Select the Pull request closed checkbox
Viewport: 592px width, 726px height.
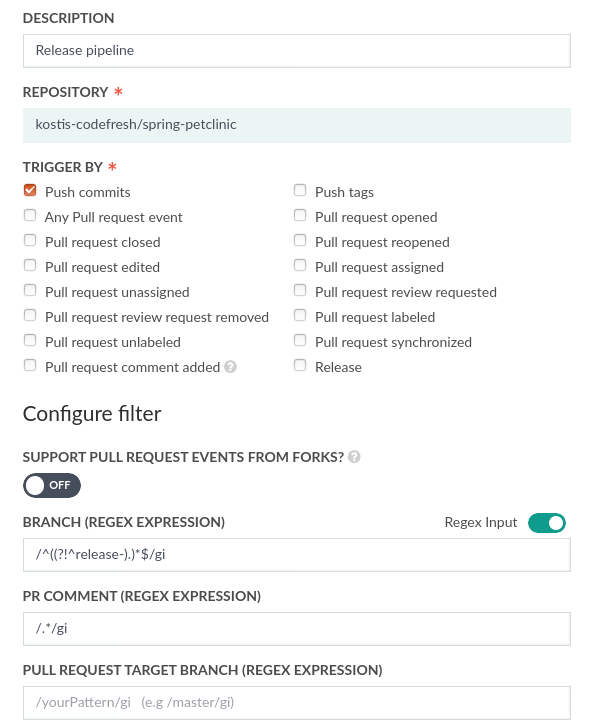coord(30,240)
